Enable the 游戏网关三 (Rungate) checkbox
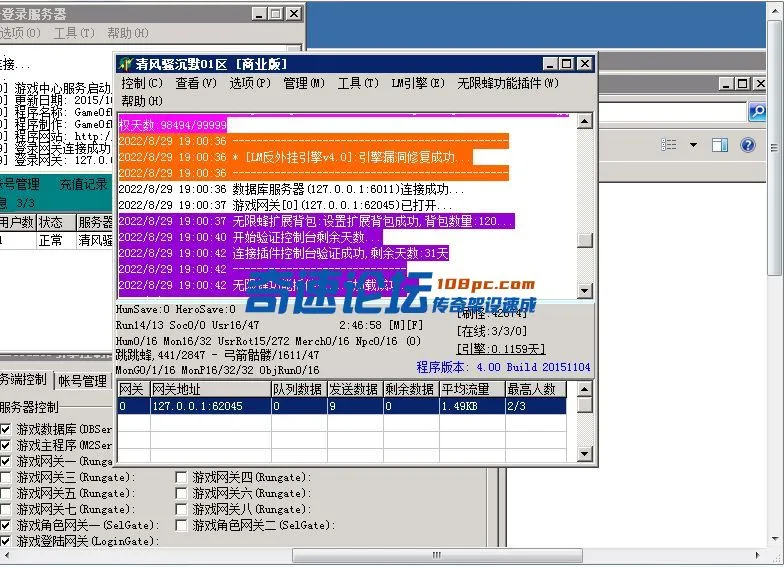 click(x=6, y=477)
